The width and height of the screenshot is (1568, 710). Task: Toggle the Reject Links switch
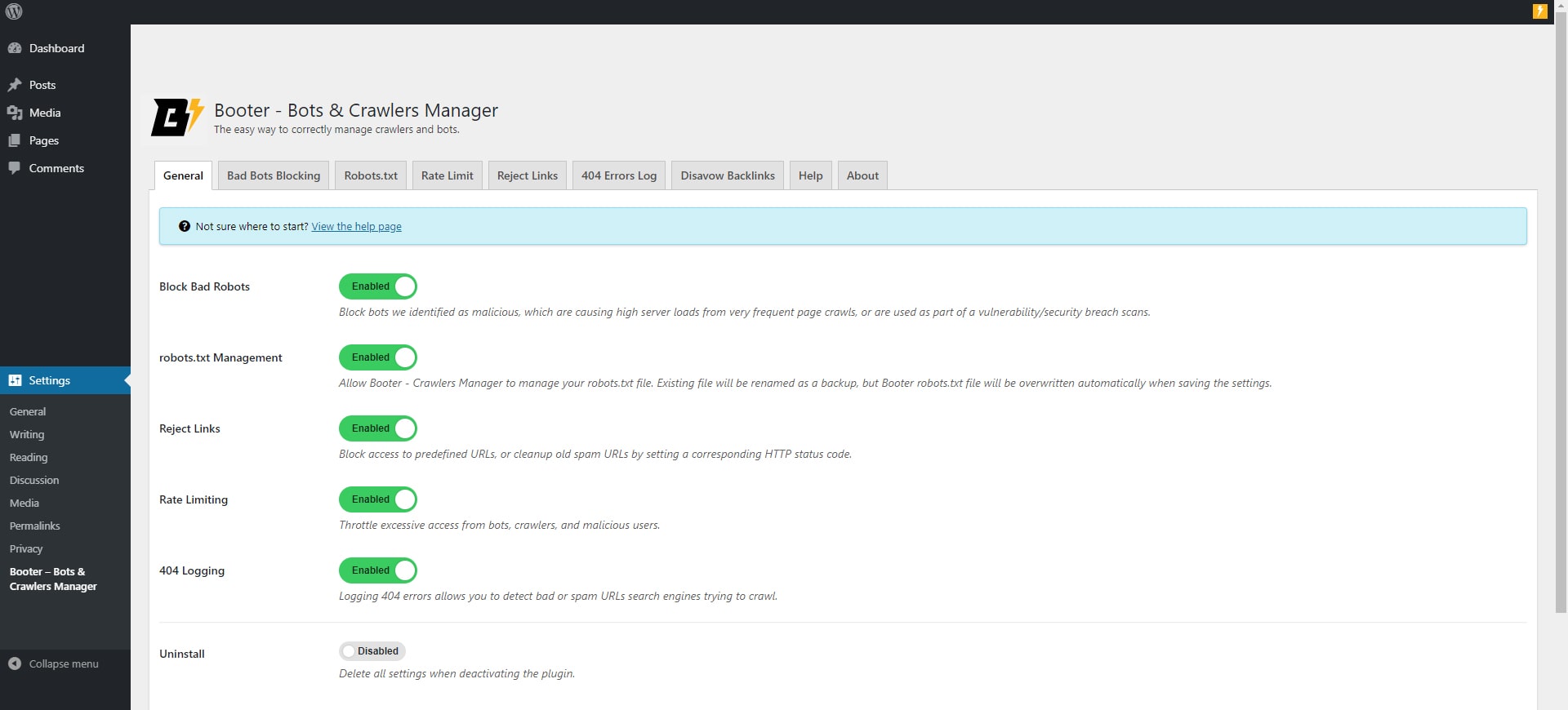click(378, 428)
